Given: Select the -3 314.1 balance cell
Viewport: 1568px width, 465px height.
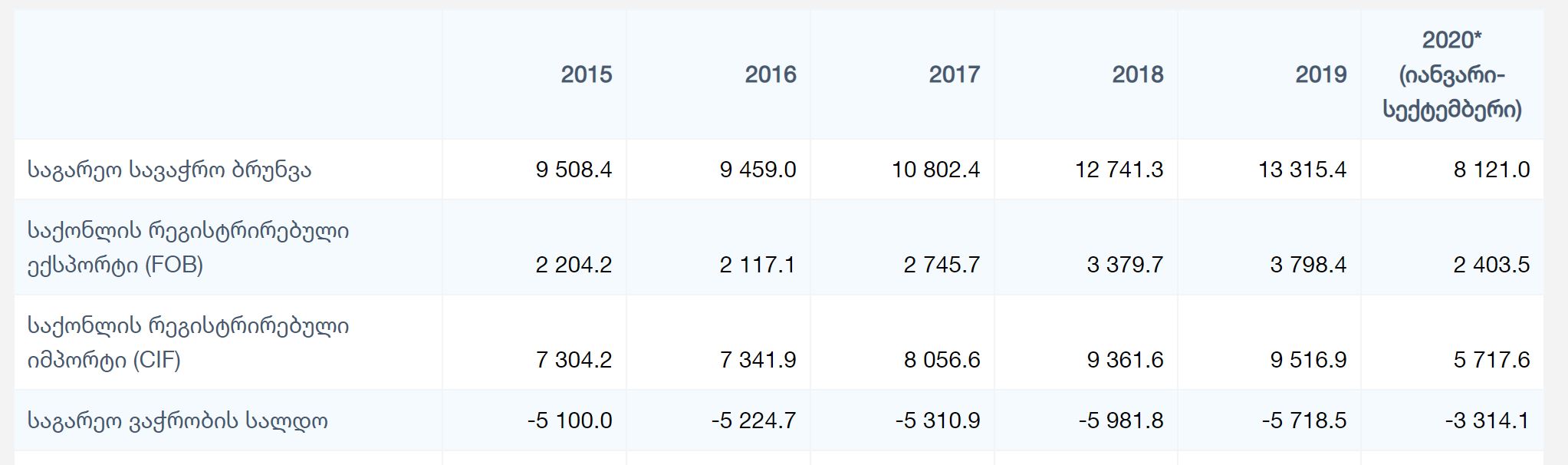Looking at the screenshot, I should tap(1487, 420).
